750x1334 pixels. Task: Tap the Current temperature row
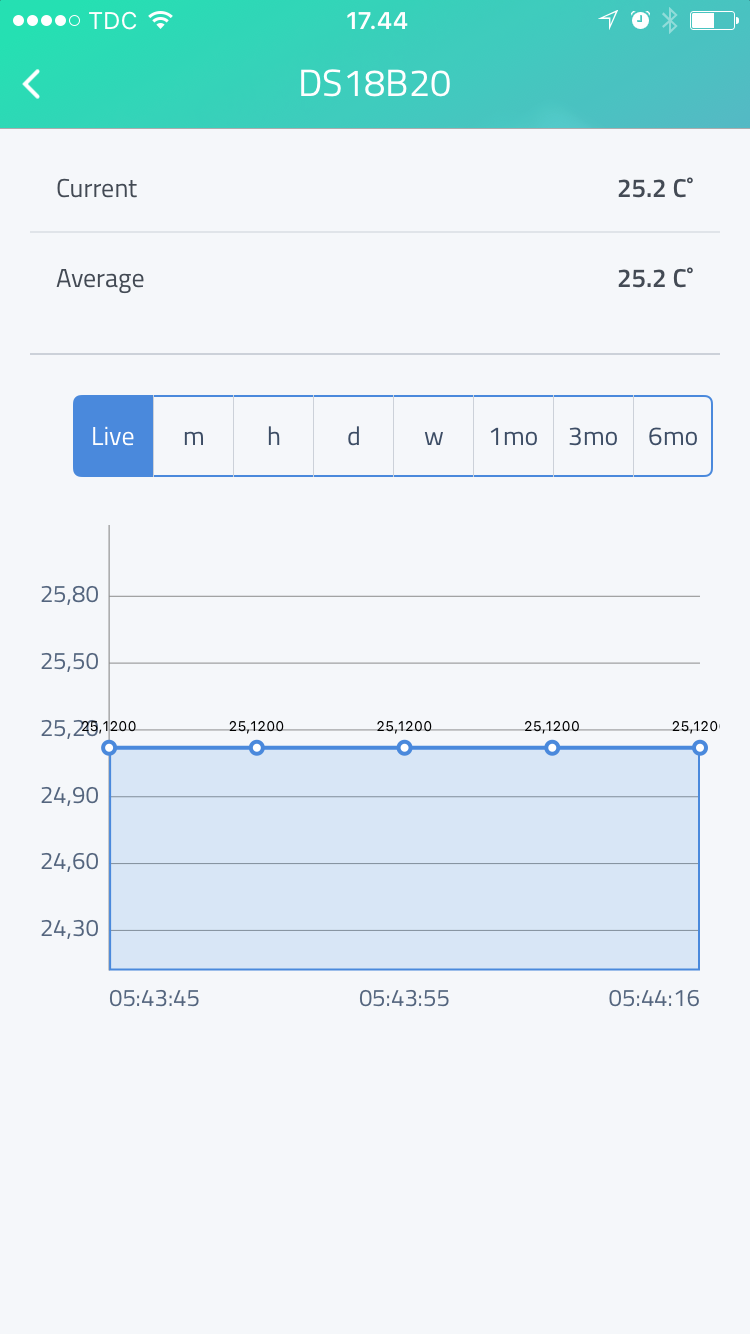click(375, 188)
